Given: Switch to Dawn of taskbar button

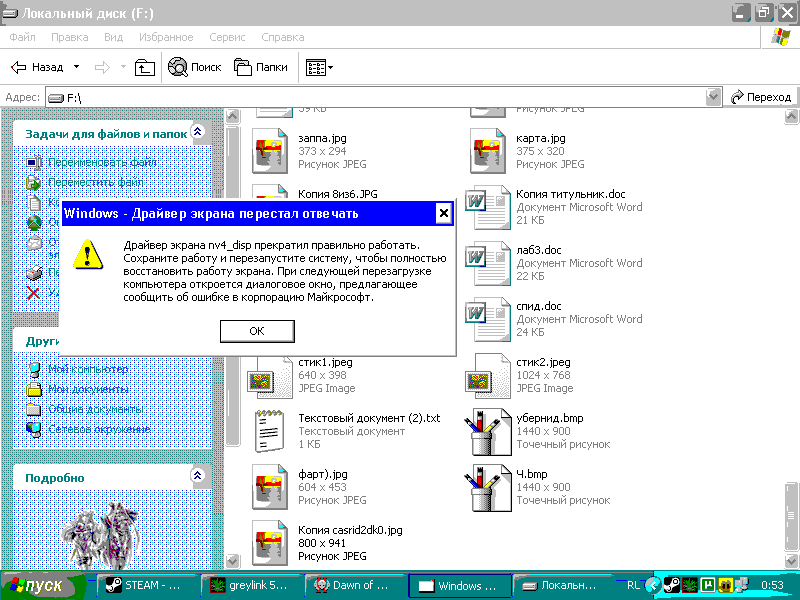Looking at the screenshot, I should (355, 586).
